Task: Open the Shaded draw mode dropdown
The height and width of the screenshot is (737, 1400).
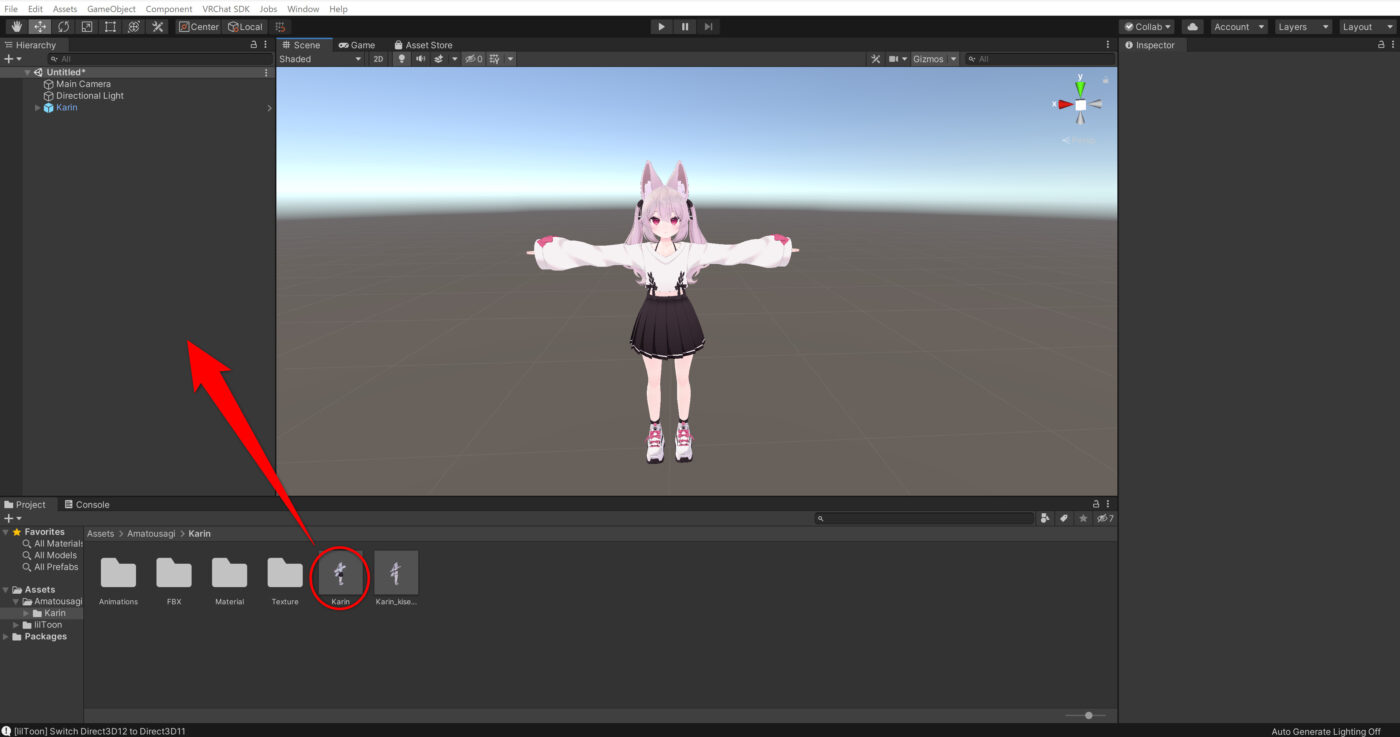Action: 320,59
